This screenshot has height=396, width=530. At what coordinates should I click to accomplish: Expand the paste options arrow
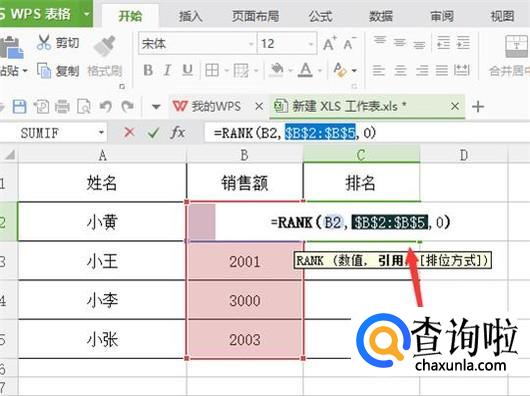tap(24, 71)
